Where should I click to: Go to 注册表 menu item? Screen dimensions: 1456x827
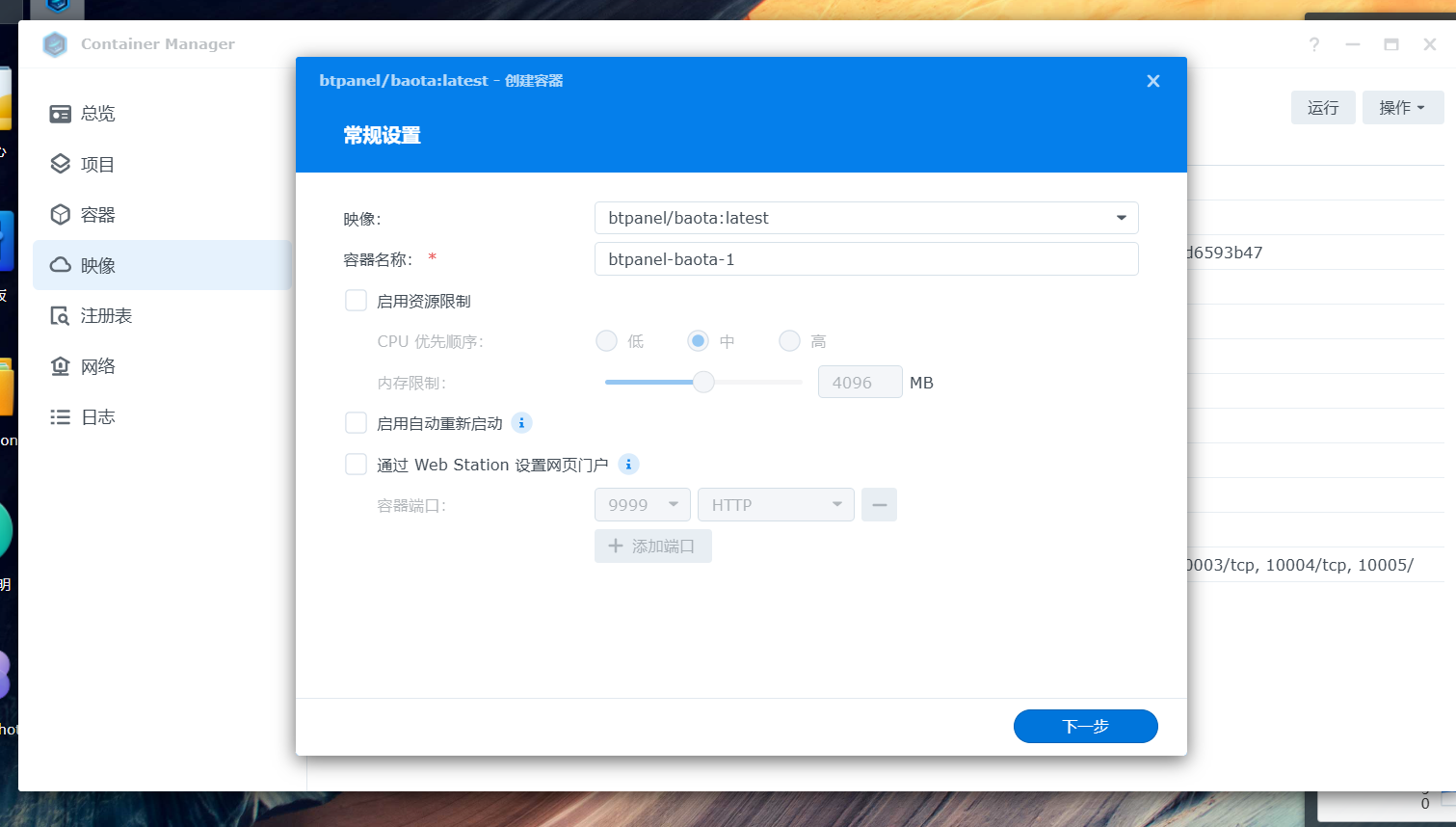tap(162, 316)
